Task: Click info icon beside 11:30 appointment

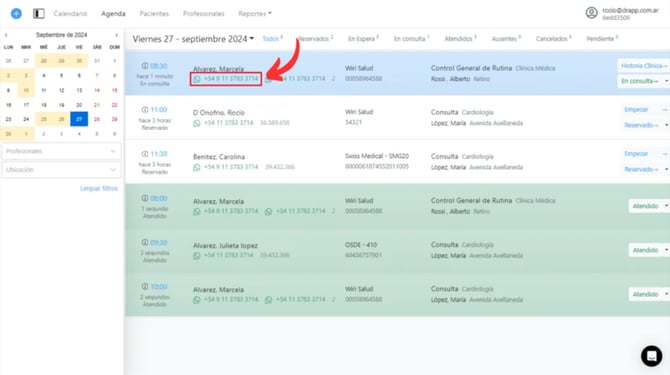Action: pyautogui.click(x=145, y=154)
